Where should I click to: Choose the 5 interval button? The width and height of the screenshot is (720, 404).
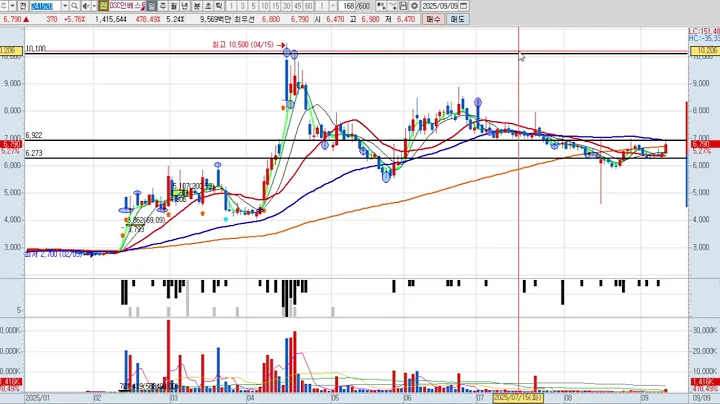tap(253, 6)
